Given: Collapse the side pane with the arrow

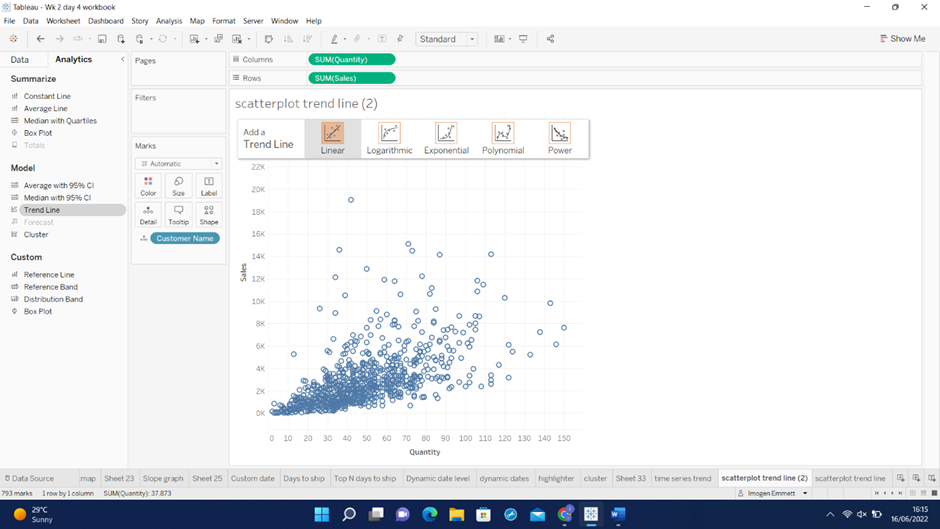Looking at the screenshot, I should (x=122, y=60).
